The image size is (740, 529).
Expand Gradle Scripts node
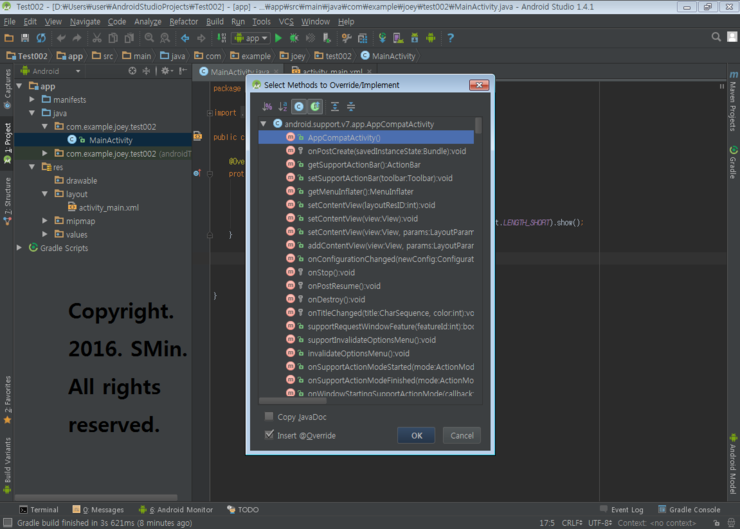point(19,248)
